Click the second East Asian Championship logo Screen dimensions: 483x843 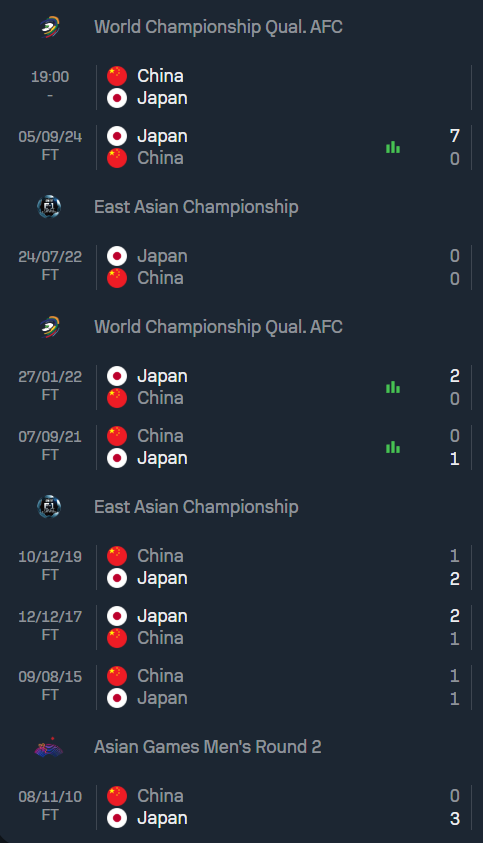49,507
